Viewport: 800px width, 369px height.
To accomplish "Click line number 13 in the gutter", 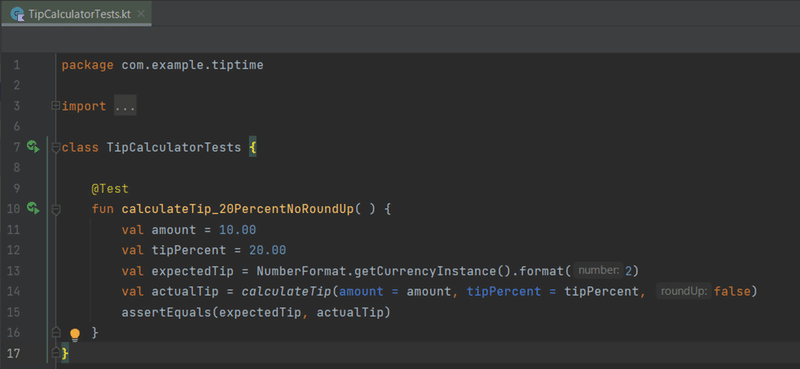I will point(14,270).
